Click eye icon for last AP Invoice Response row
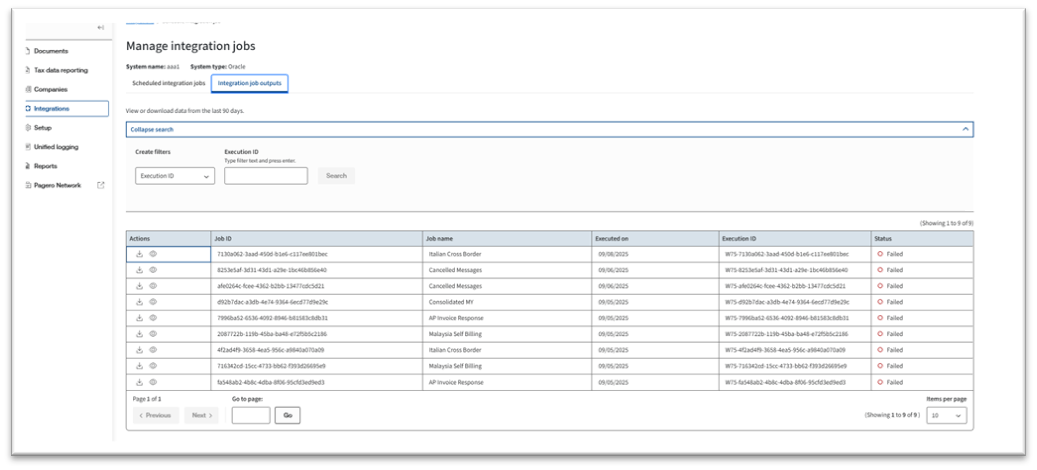Viewport: 1037px width, 470px height. [153, 382]
